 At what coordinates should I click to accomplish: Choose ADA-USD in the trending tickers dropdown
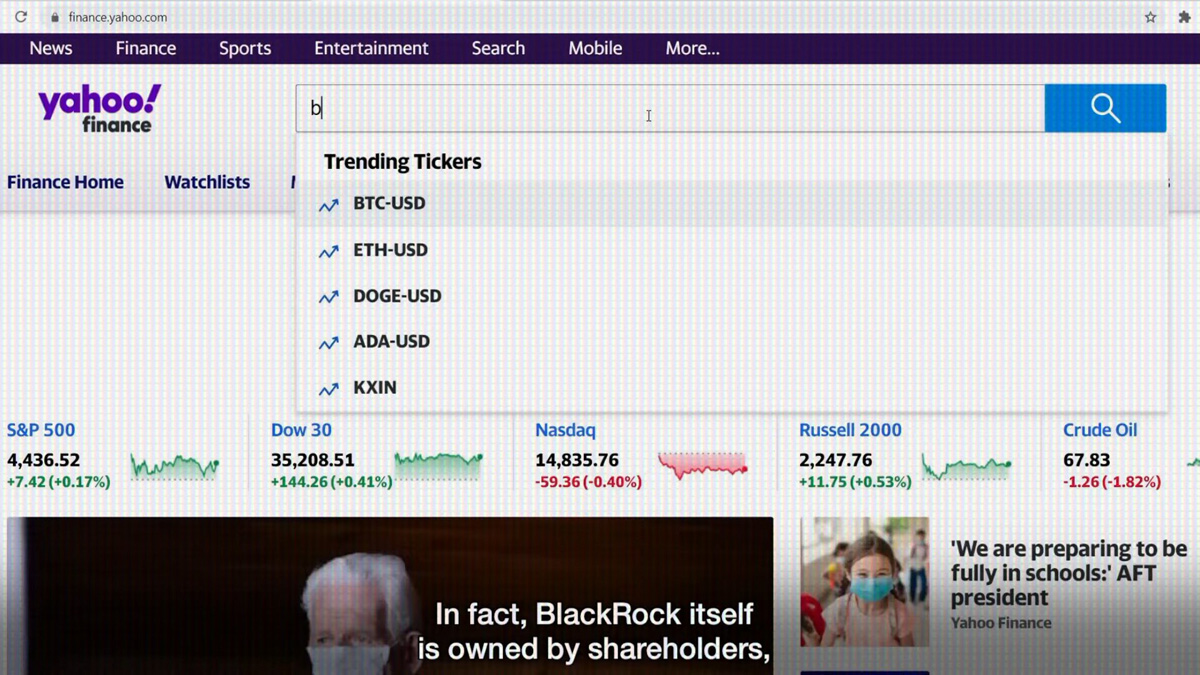click(391, 341)
